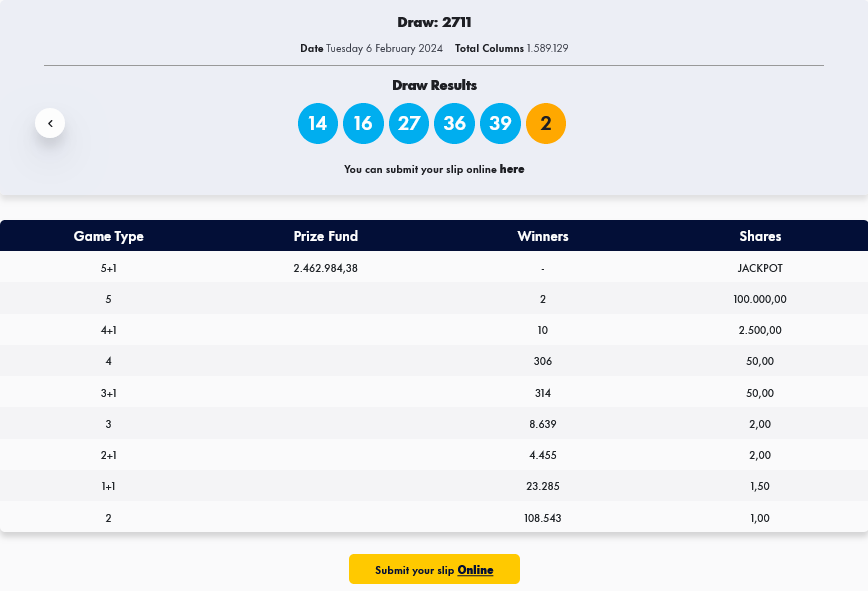Click the Game Type column header
Image resolution: width=868 pixels, height=591 pixels.
click(108, 236)
